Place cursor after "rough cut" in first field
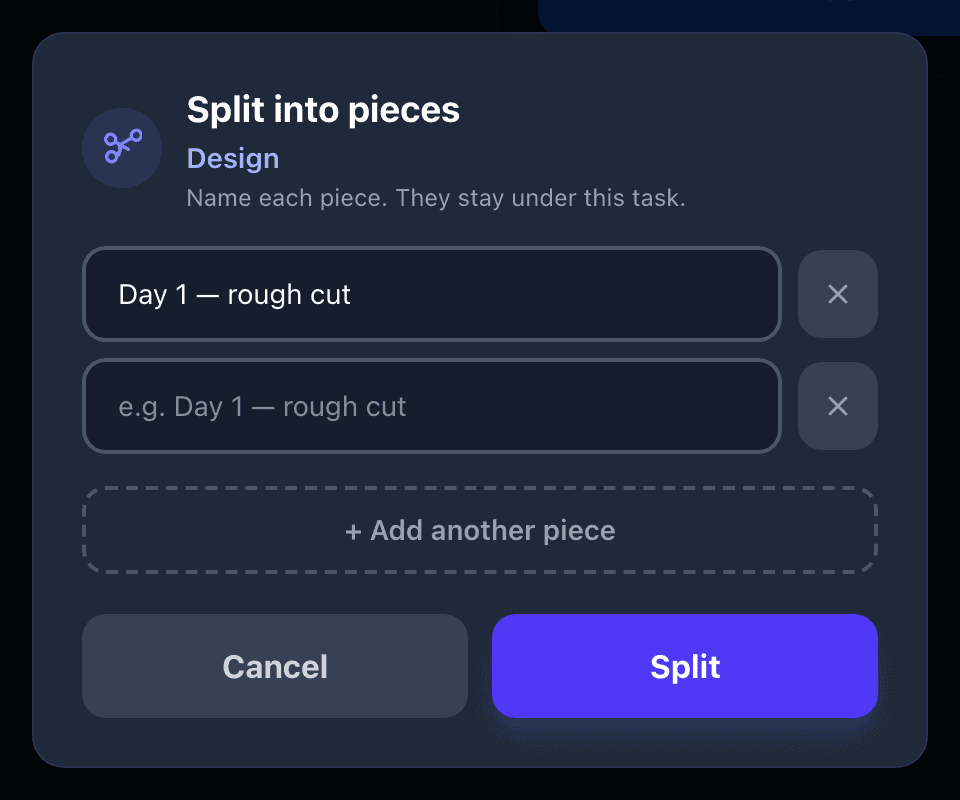This screenshot has width=960, height=800. tap(353, 294)
